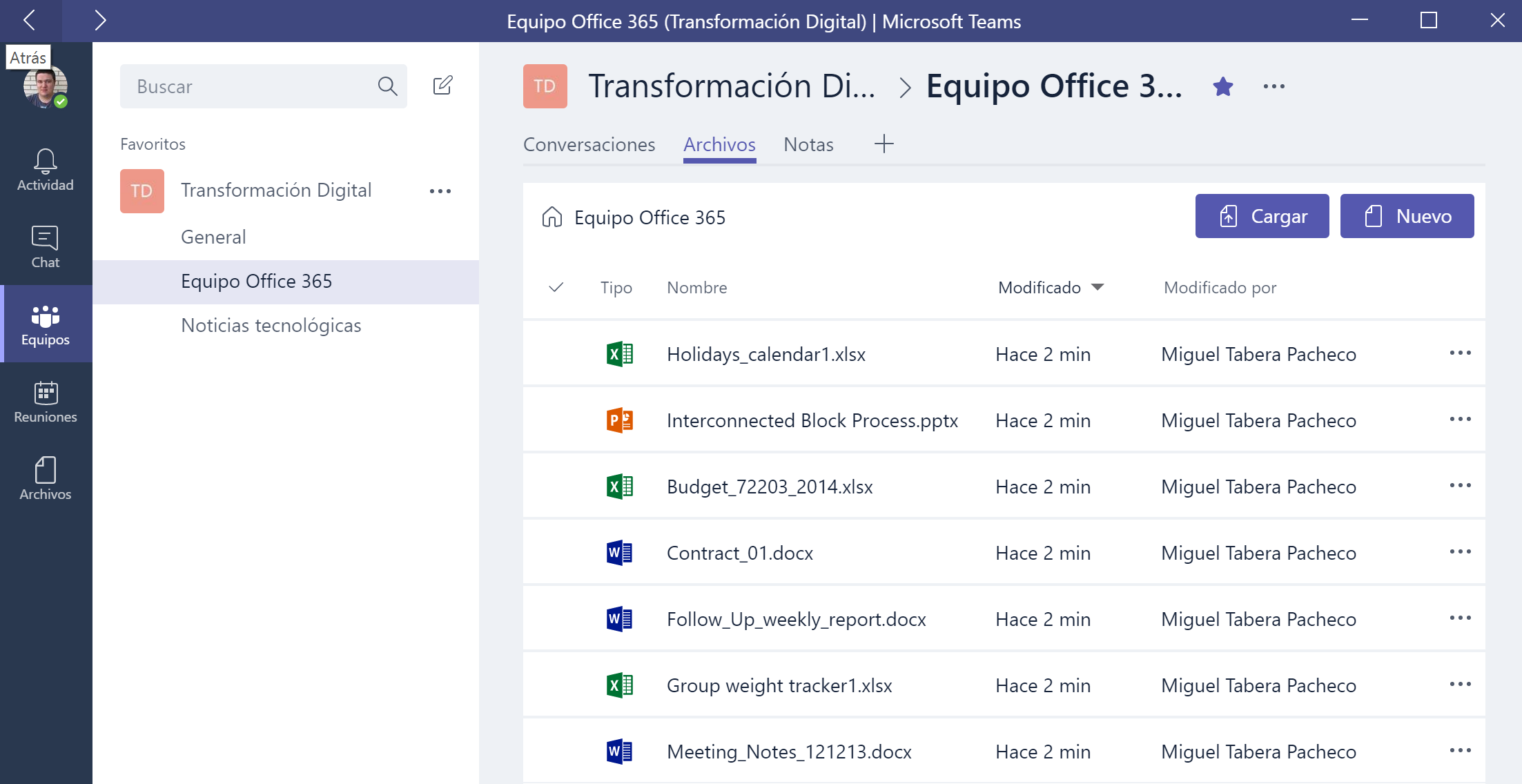Open the Notas tab

click(808, 144)
